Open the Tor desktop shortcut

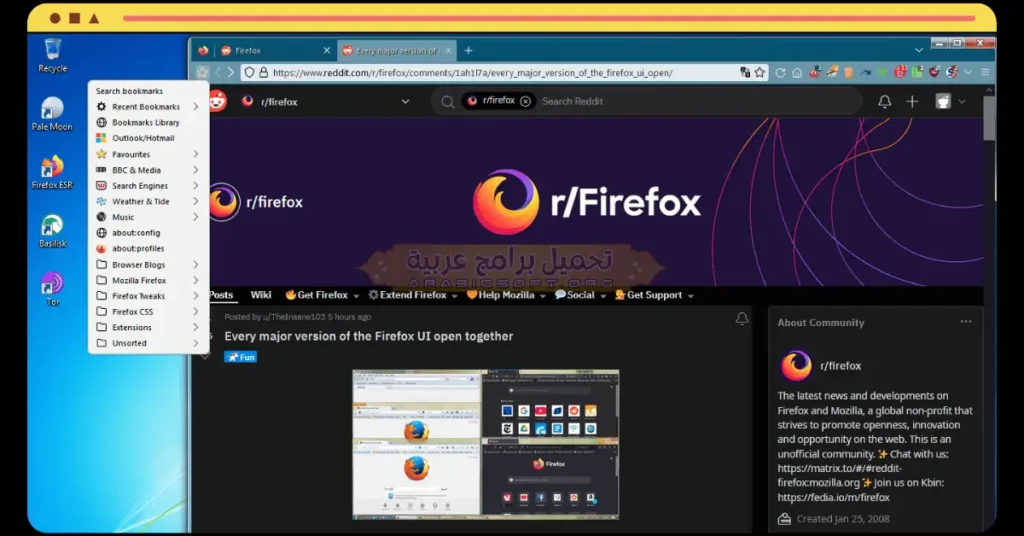coord(52,286)
